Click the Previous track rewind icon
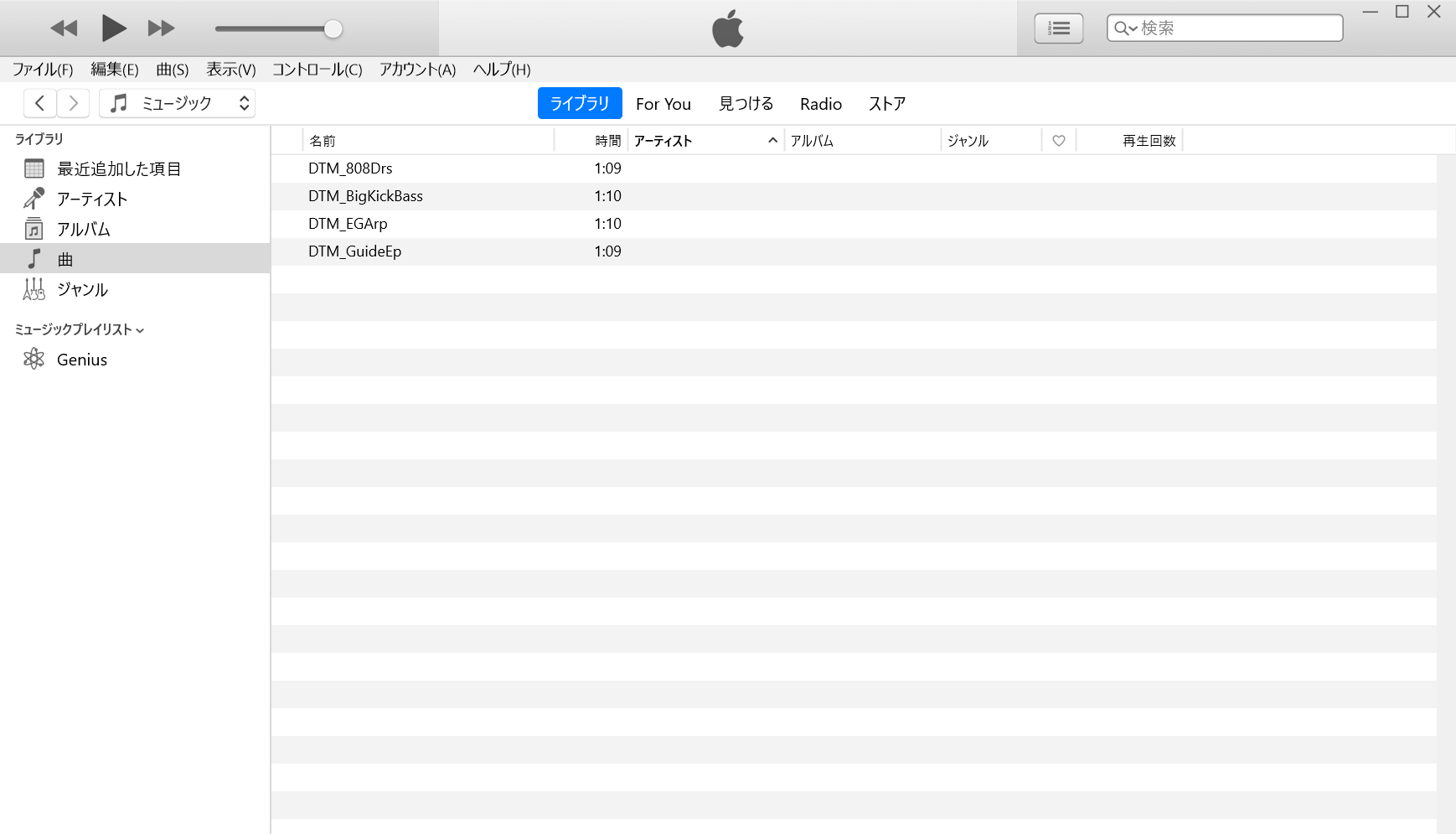1456x834 pixels. (64, 28)
